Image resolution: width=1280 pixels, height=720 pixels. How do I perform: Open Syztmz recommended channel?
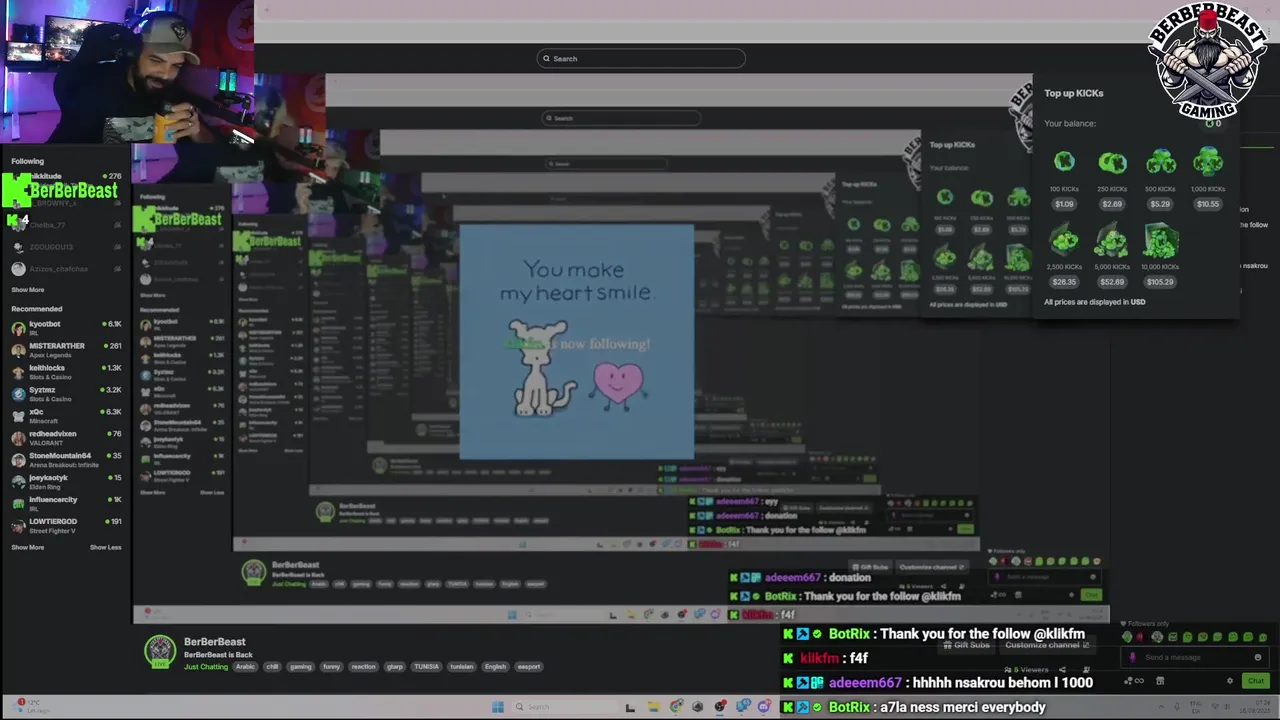[66, 393]
